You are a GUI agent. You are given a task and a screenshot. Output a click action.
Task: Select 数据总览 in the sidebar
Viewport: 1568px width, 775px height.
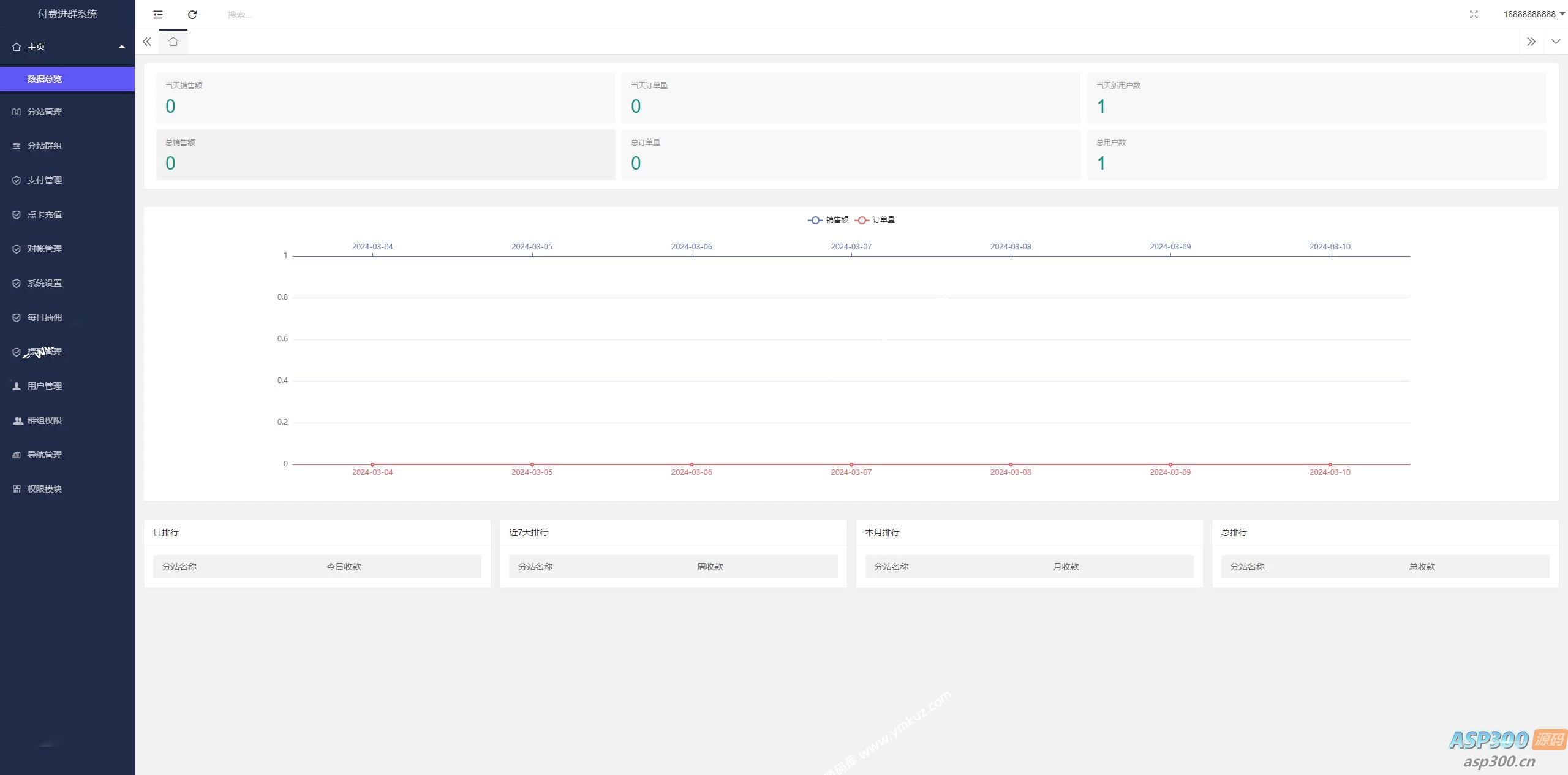point(45,79)
